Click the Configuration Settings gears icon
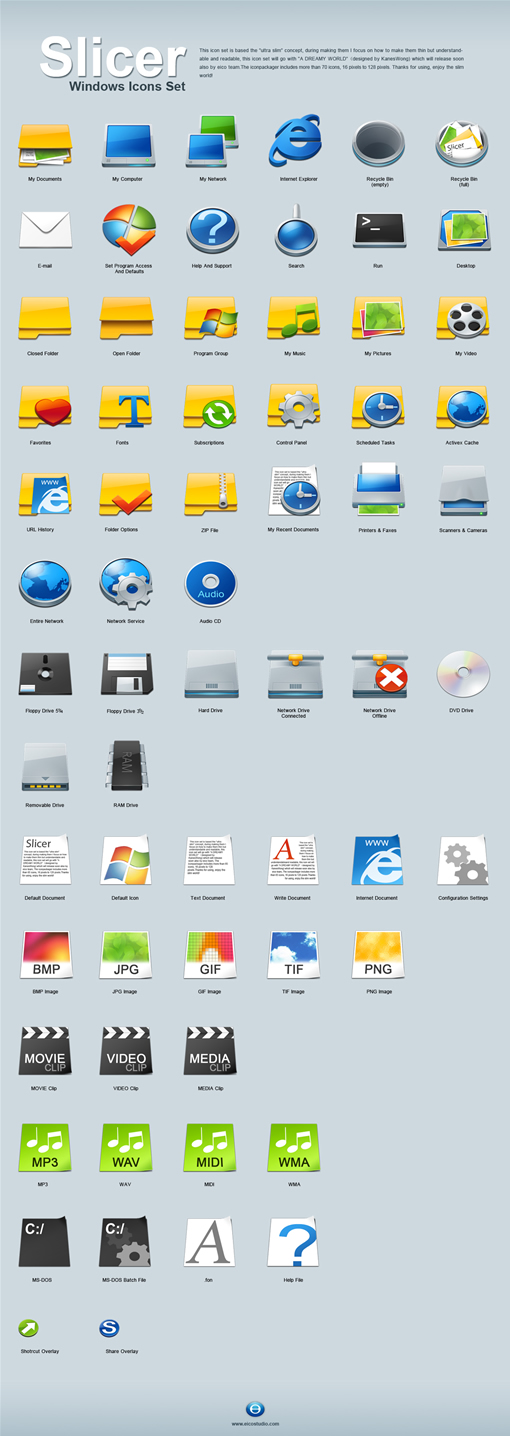Image resolution: width=510 pixels, height=1436 pixels. tap(463, 860)
